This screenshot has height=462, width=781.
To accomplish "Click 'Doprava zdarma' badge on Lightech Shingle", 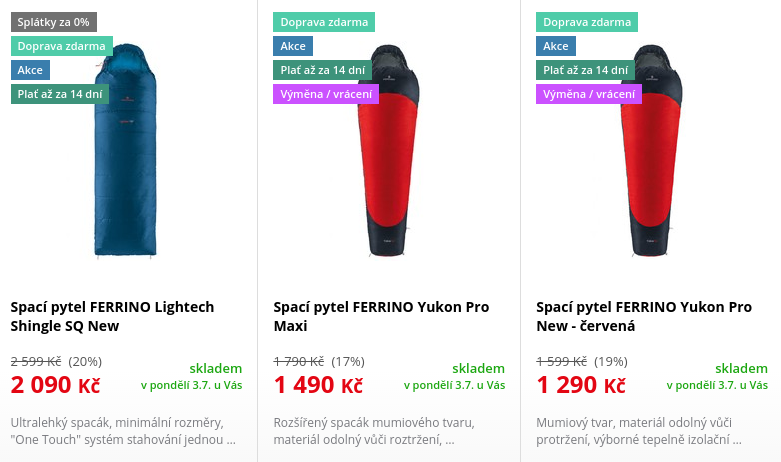I will tap(62, 46).
